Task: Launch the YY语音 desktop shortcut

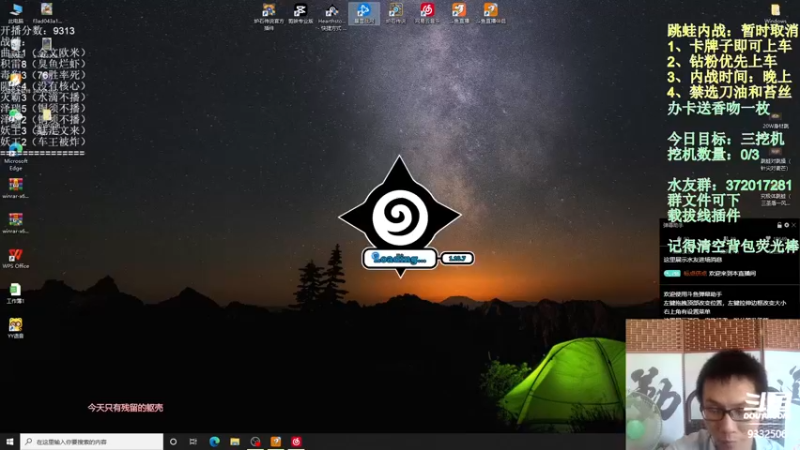Action: (16, 328)
